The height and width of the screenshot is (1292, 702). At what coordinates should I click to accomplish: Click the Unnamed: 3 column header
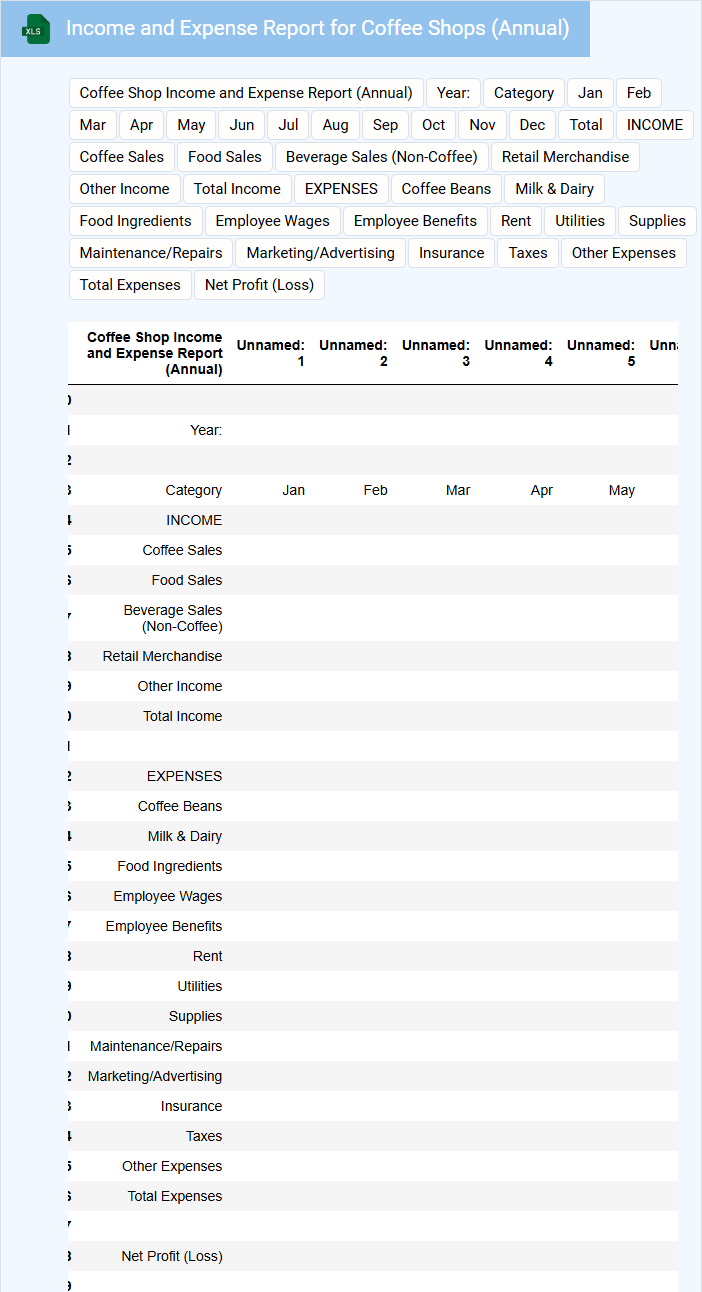(x=436, y=353)
